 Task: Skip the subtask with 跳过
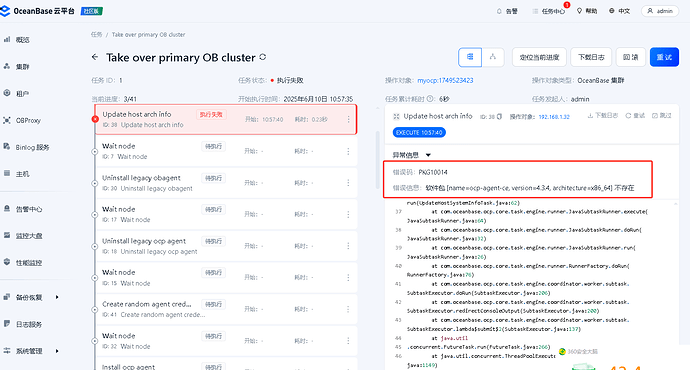(661, 116)
